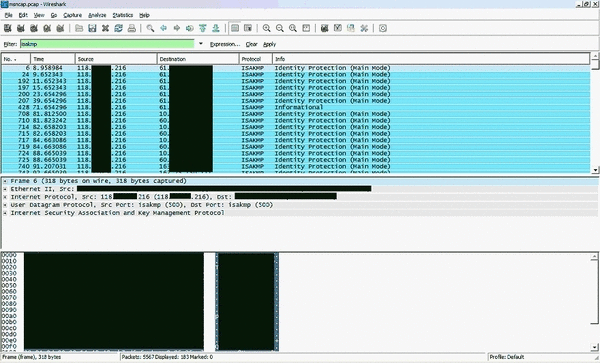Screen dimensions: 600x363
Task: Sort by the Info column header
Action: click(x=431, y=59)
